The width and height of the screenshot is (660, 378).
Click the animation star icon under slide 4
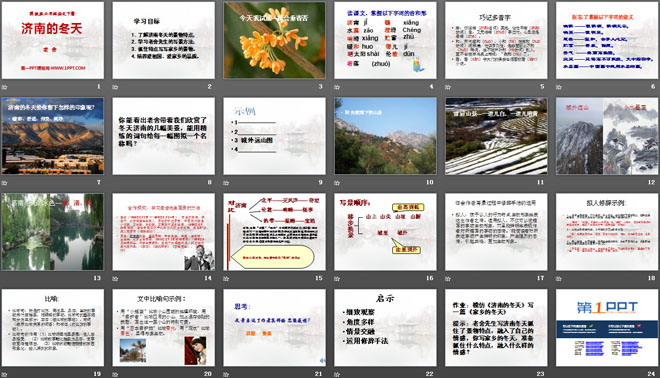tap(337, 87)
